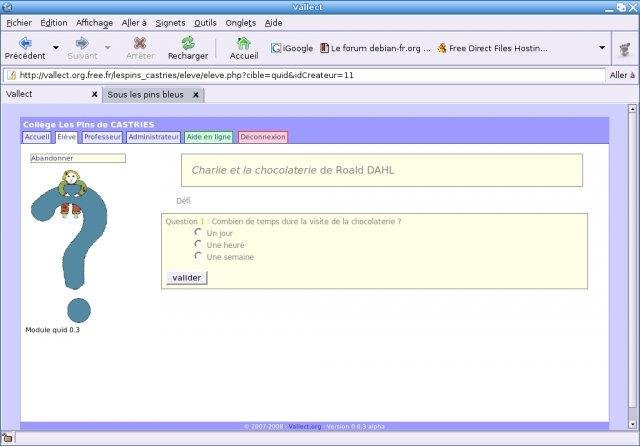Open the back history dropdown arrow
Viewport: 640px width, 446px height.
pos(56,48)
